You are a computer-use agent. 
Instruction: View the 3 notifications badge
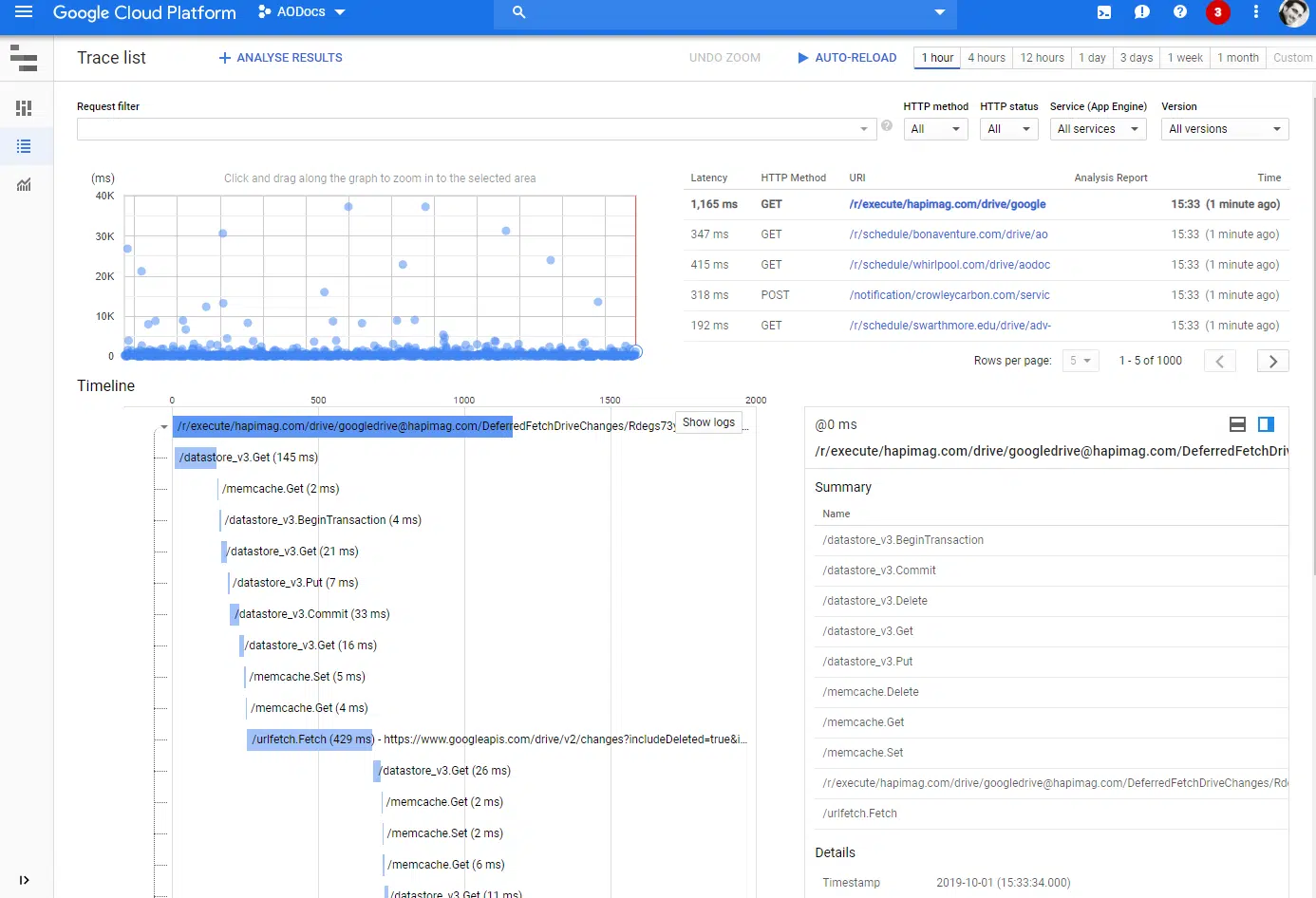point(1217,12)
